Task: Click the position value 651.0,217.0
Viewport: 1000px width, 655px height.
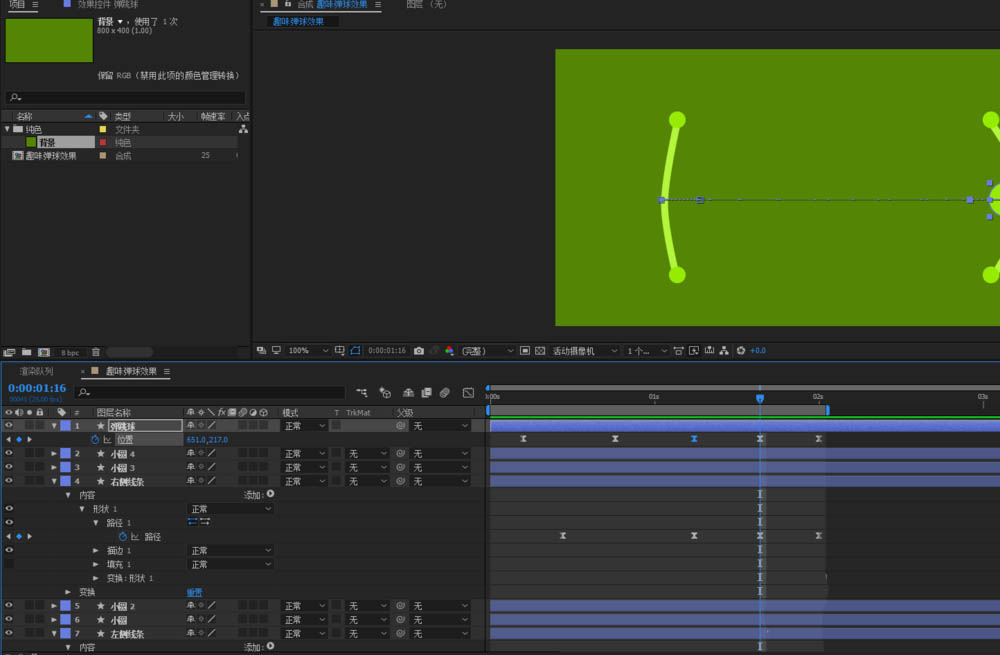Action: click(207, 439)
